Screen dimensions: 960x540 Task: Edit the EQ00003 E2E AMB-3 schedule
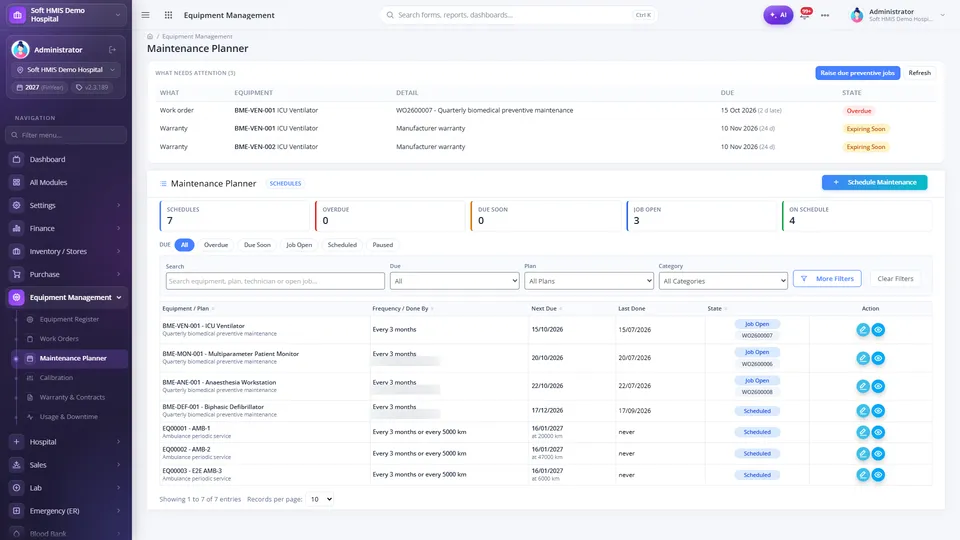[x=863, y=474]
